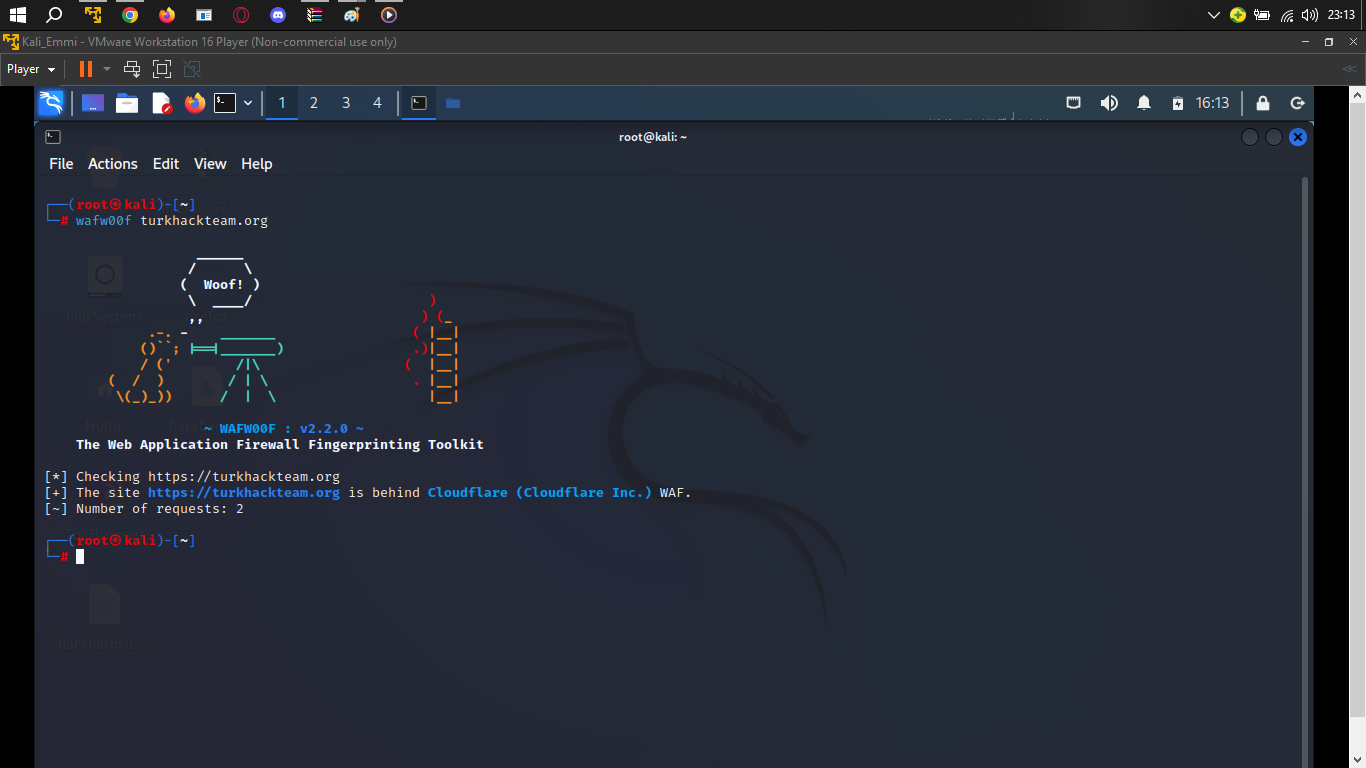The height and width of the screenshot is (768, 1366).
Task: Click the https://turkhackteam.org link in output
Action: tap(244, 492)
